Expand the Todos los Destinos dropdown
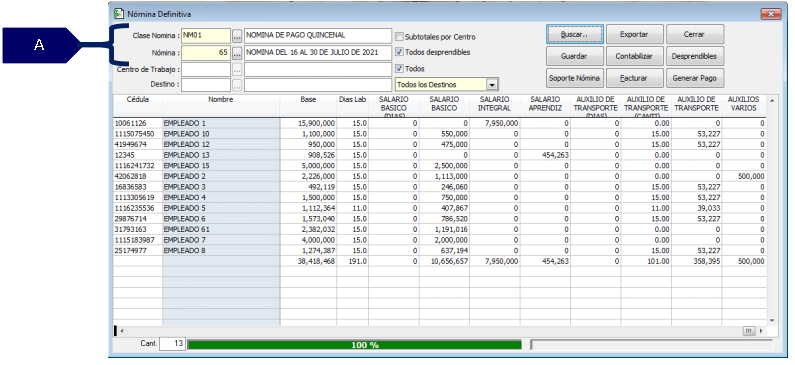This screenshot has height=365, width=795. click(492, 85)
